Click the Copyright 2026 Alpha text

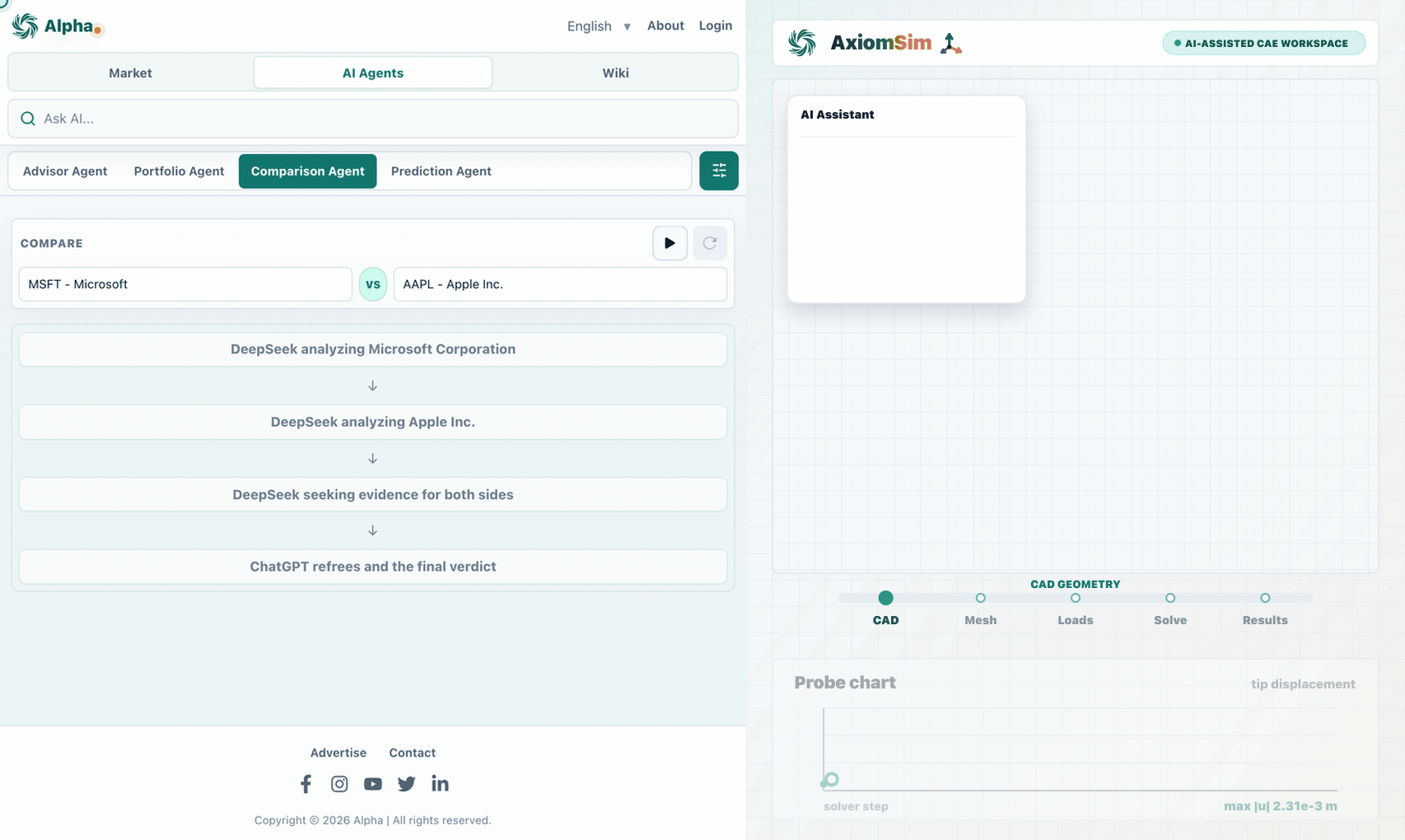[x=372, y=820]
